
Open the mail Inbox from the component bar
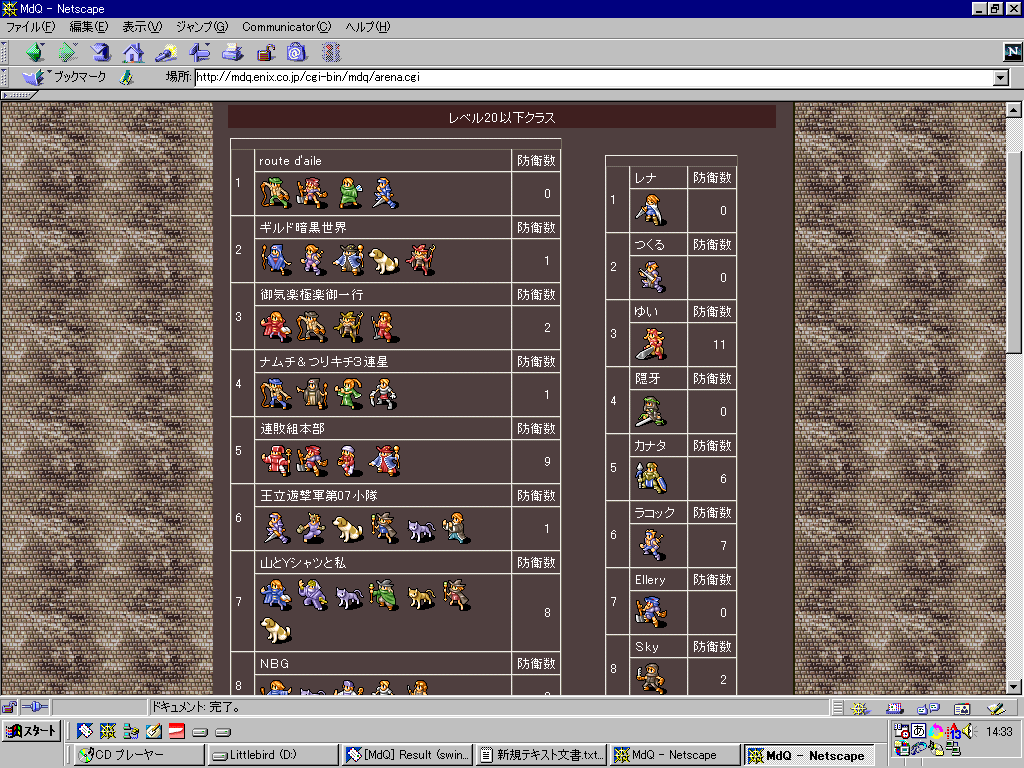[894, 708]
